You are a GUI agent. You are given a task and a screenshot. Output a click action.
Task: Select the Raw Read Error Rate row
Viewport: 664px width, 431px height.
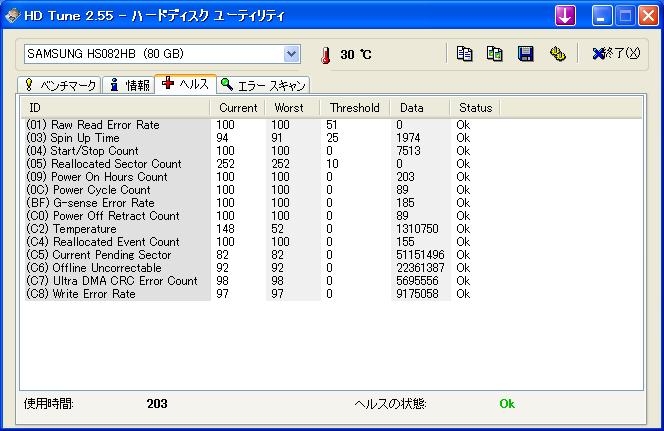pyautogui.click(x=107, y=125)
